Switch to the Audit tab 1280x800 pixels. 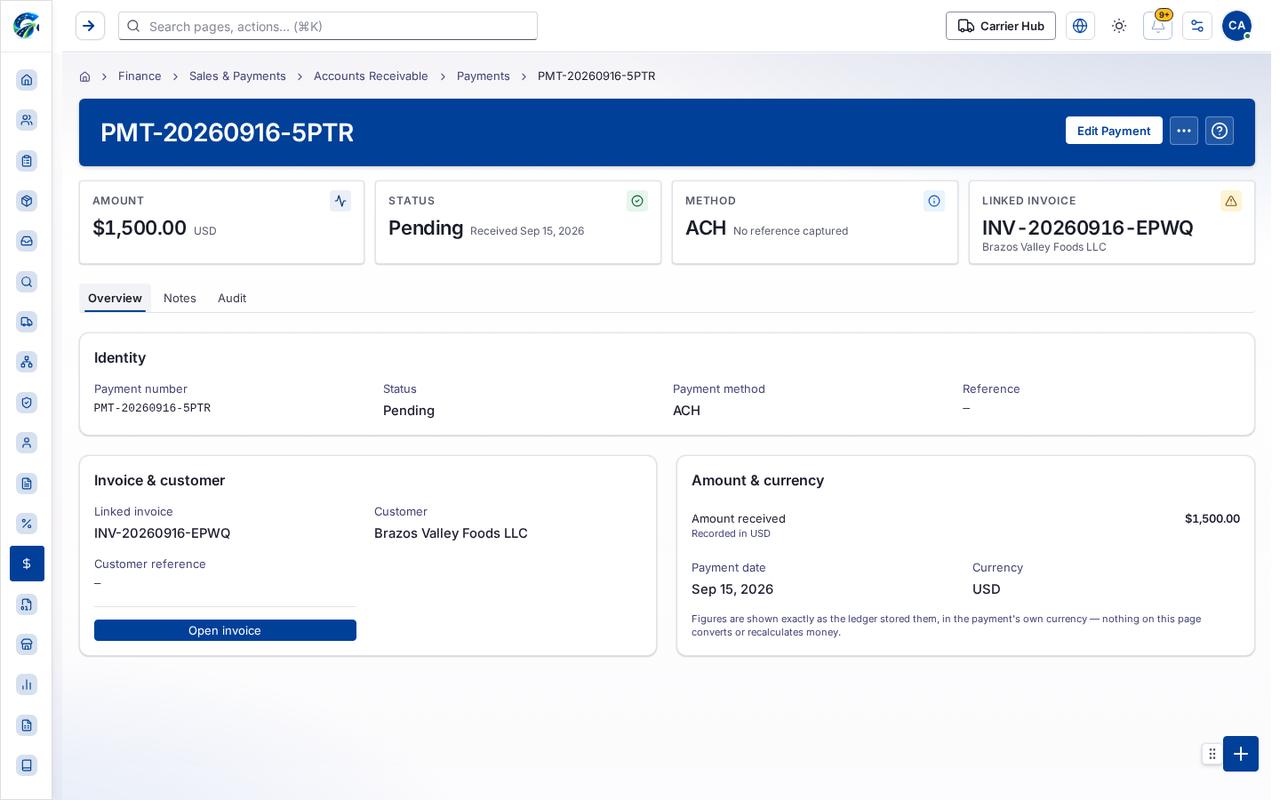[232, 298]
